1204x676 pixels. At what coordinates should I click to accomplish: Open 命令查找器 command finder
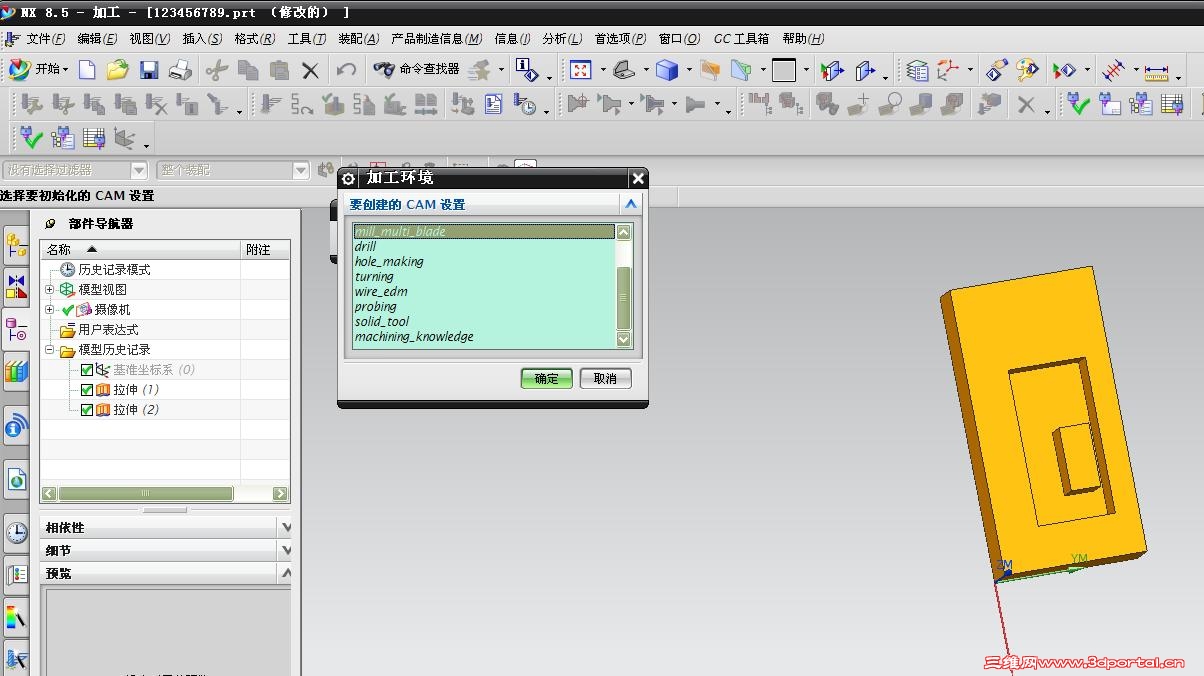[417, 69]
